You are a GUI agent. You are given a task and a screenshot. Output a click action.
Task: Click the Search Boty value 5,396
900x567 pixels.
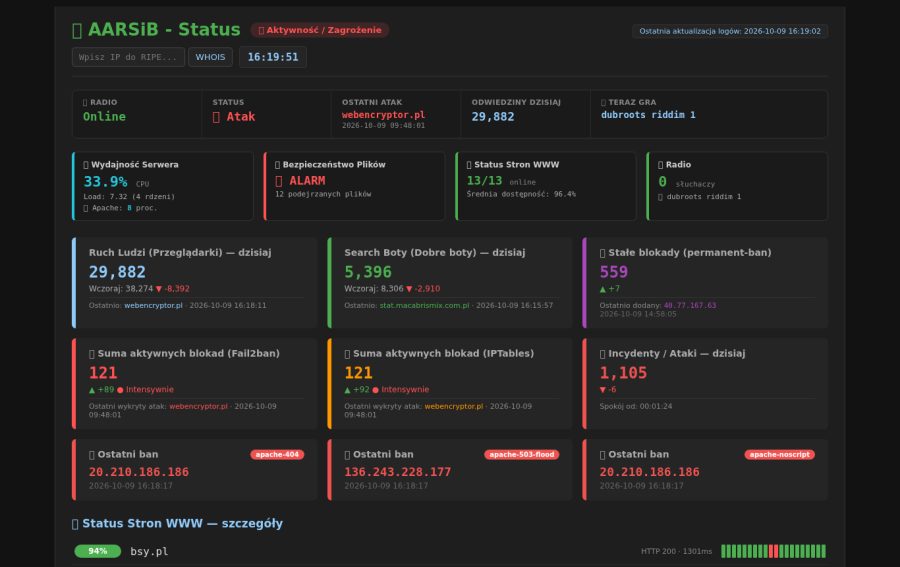[x=368, y=272]
